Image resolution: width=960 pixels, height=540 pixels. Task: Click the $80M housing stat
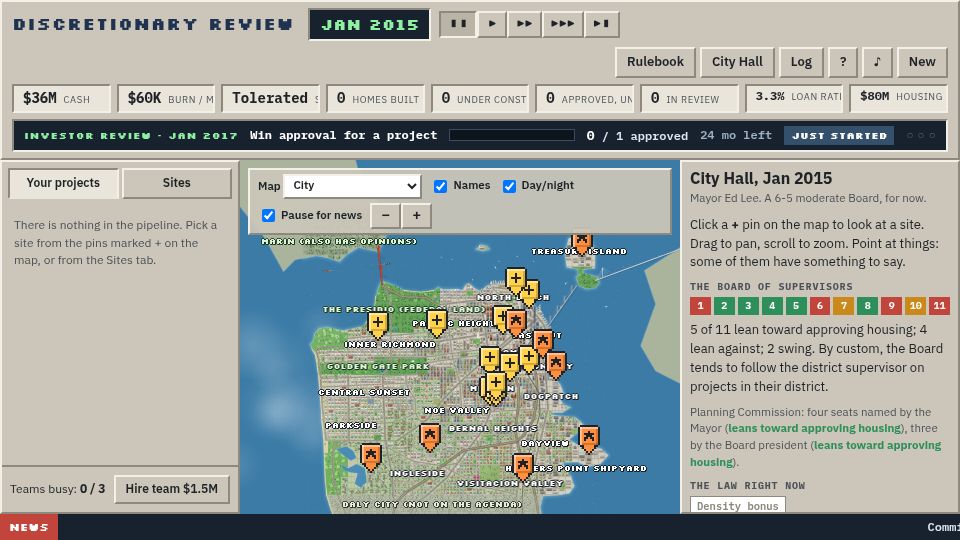899,99
